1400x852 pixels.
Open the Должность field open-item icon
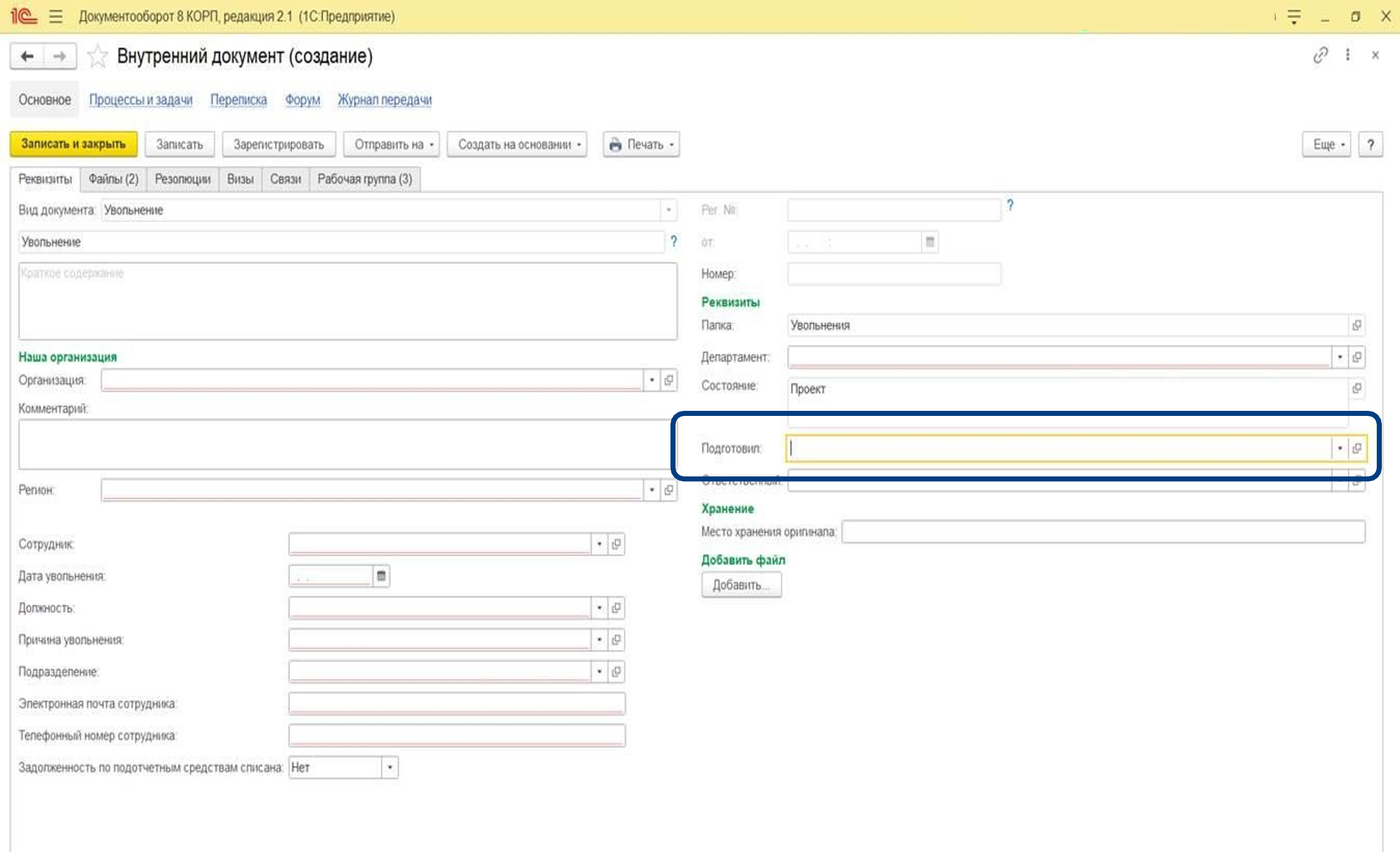tap(616, 608)
